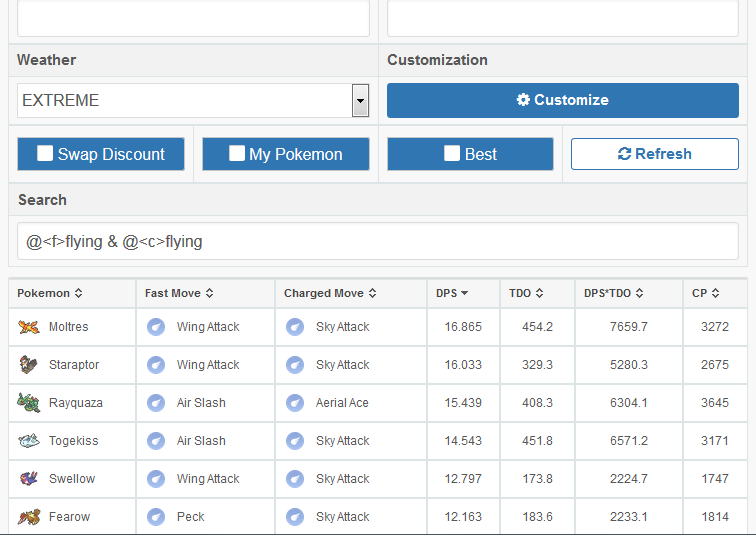Sort table by CP column

click(x=705, y=293)
